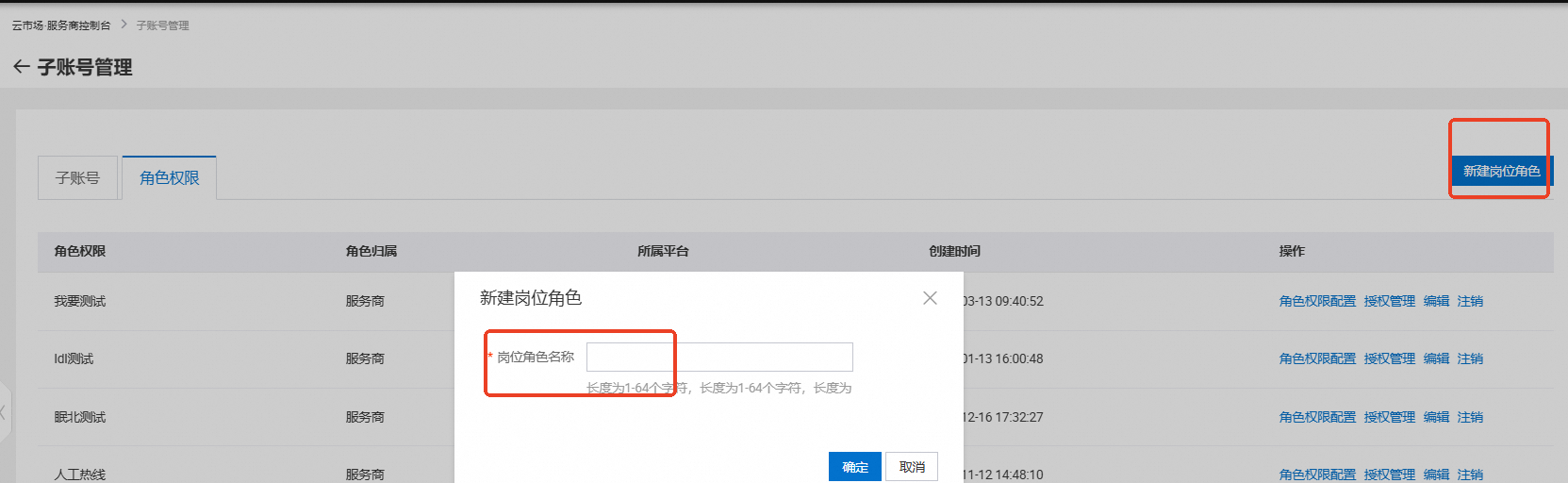Click 注销 in the 眠北测试 row
The width and height of the screenshot is (1568, 483).
(x=1470, y=417)
